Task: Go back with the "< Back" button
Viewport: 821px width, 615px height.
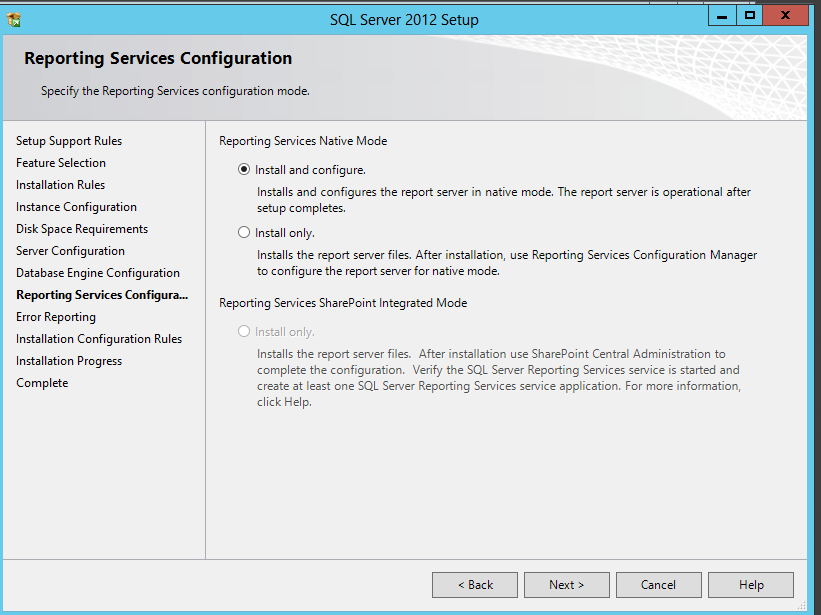Action: [475, 585]
